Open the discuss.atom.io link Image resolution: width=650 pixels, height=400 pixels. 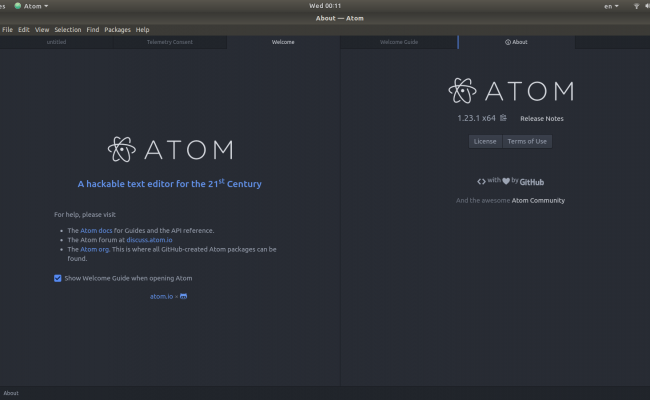[149, 240]
